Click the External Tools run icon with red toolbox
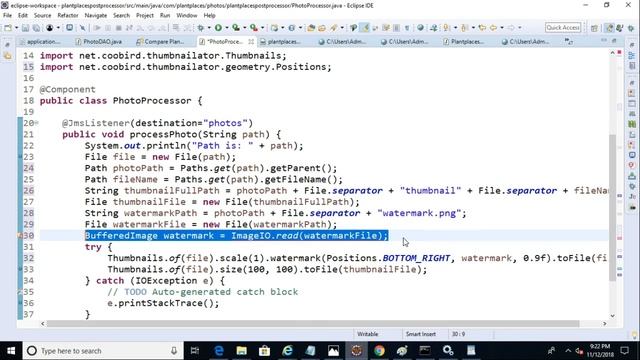The width and height of the screenshot is (640, 360). pos(253,28)
